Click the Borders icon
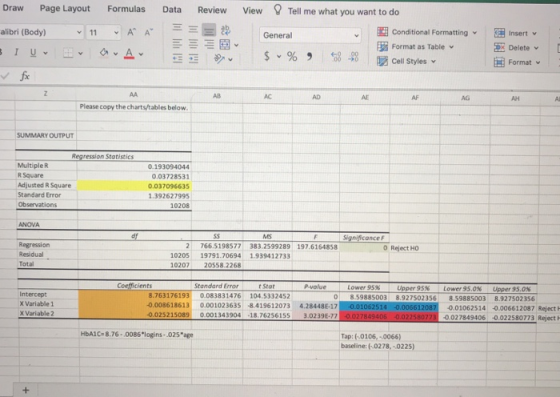This screenshot has width=560, height=397. tap(68, 53)
